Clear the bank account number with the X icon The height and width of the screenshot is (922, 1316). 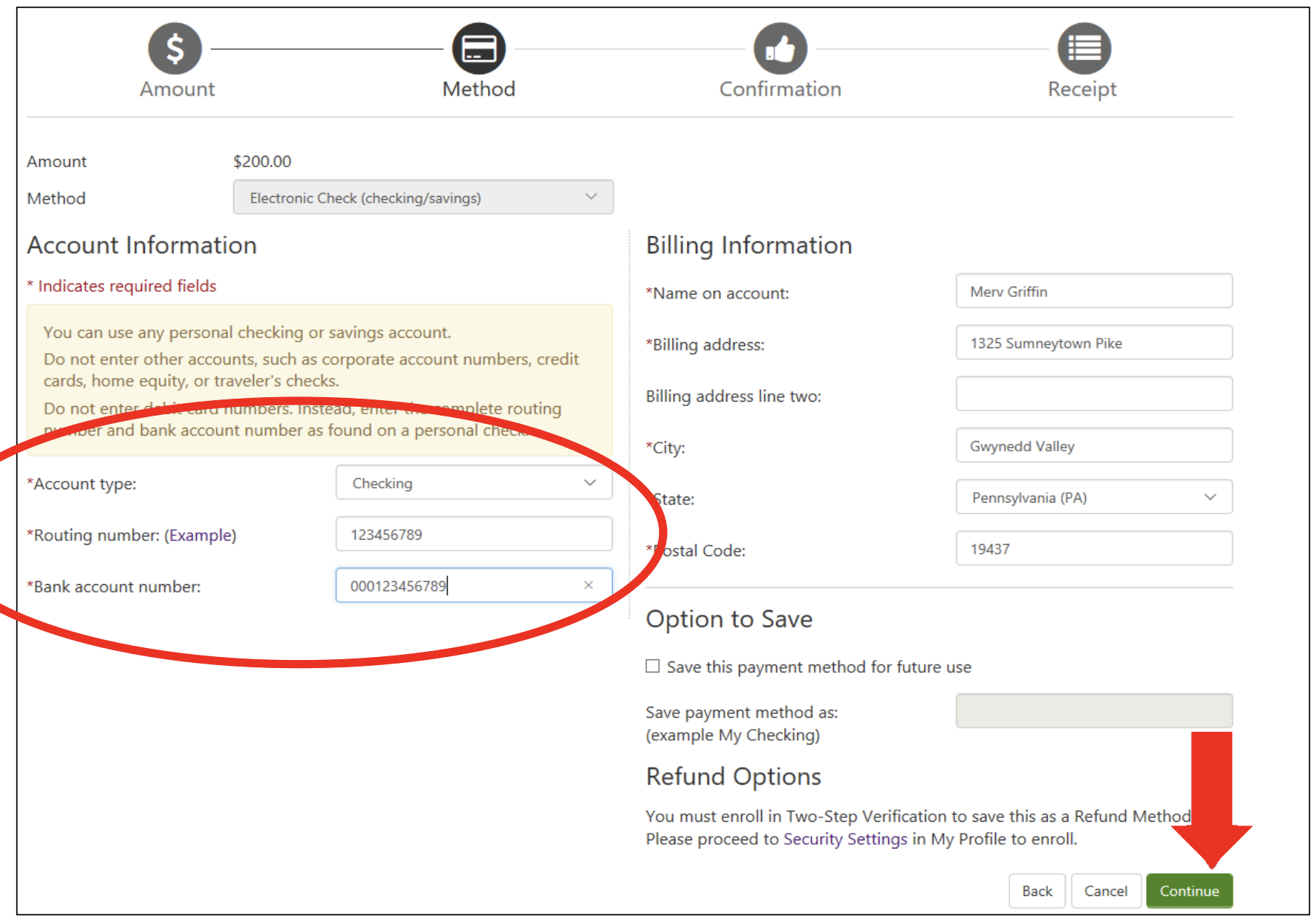point(588,585)
